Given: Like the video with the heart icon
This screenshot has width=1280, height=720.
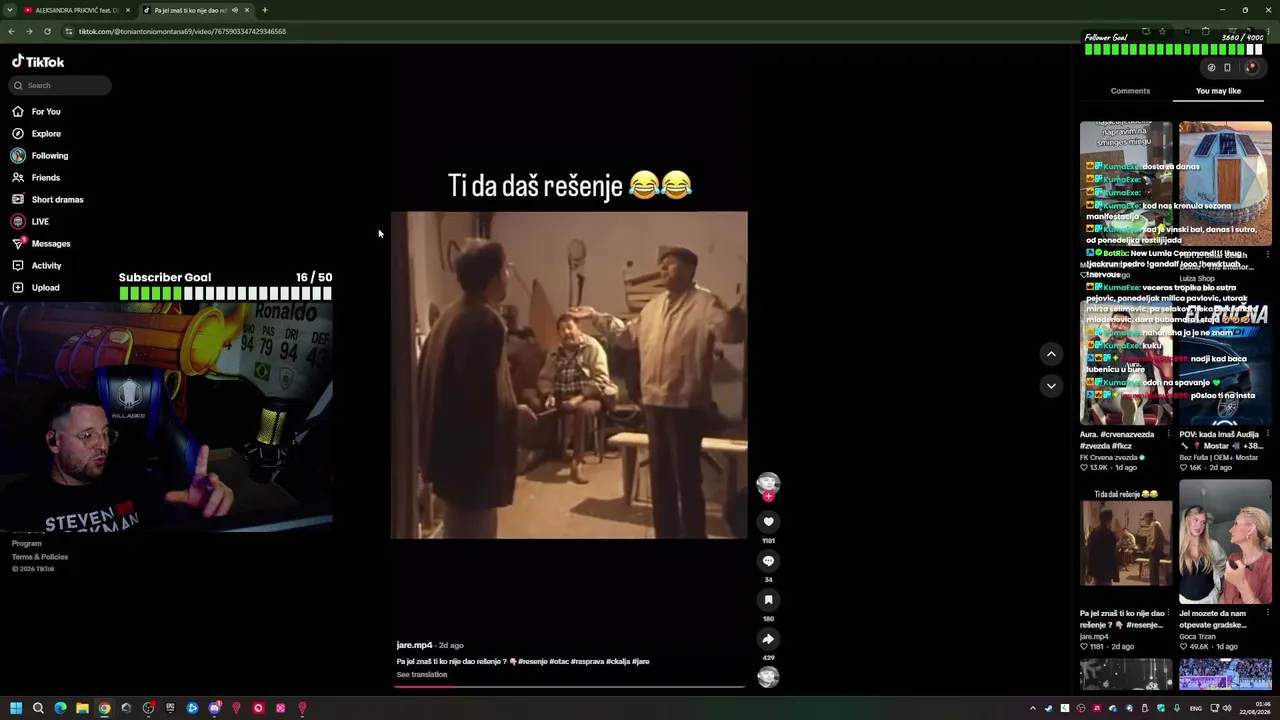Looking at the screenshot, I should [768, 521].
